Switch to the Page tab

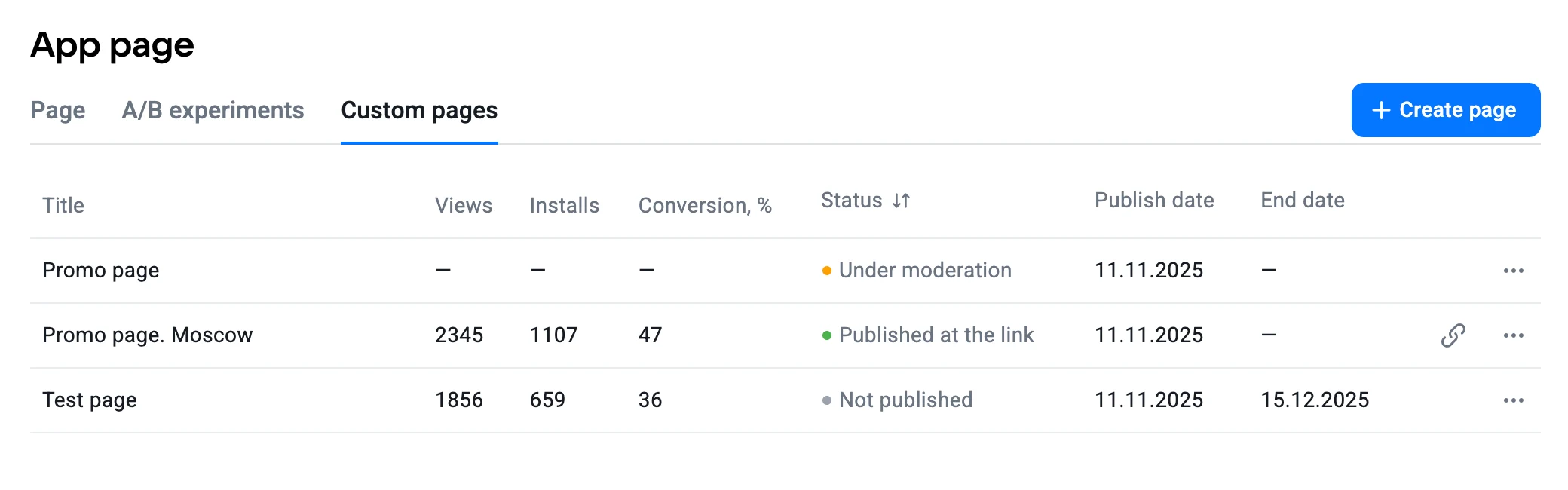coord(57,110)
